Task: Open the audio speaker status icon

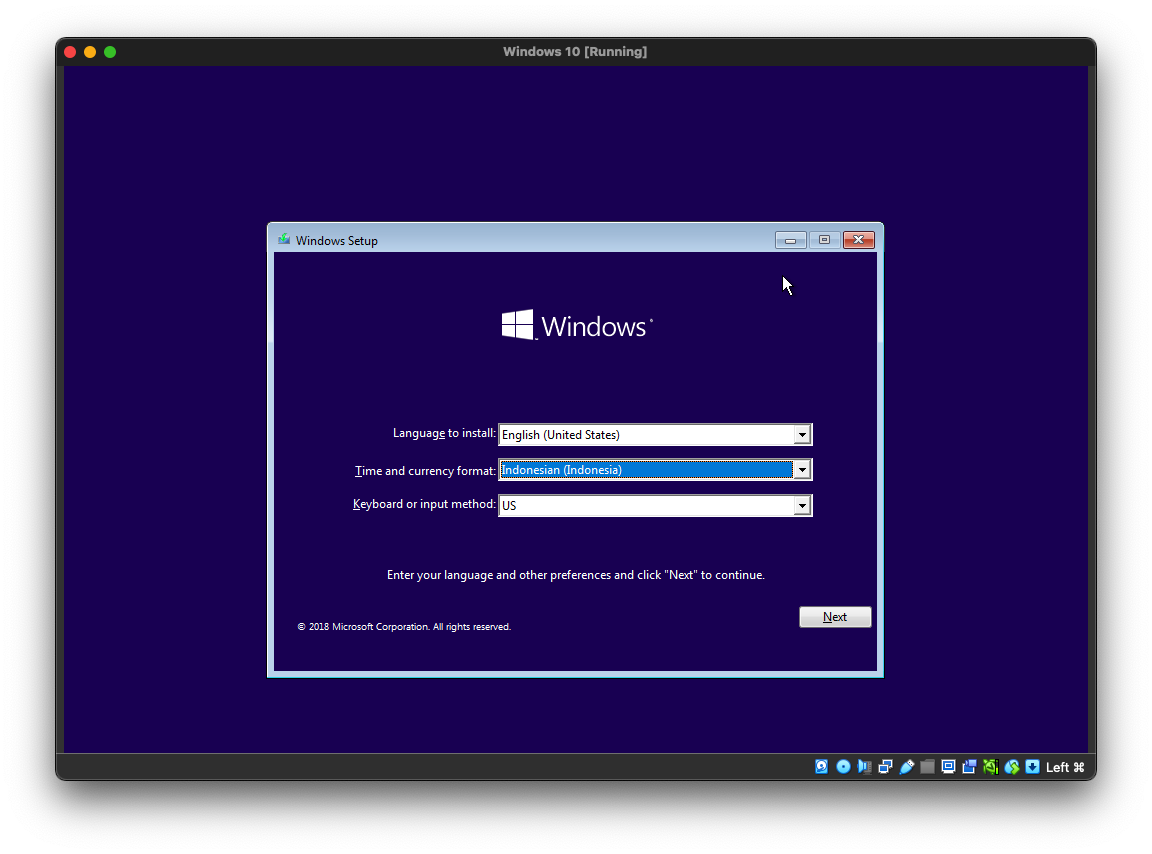Action: [864, 767]
